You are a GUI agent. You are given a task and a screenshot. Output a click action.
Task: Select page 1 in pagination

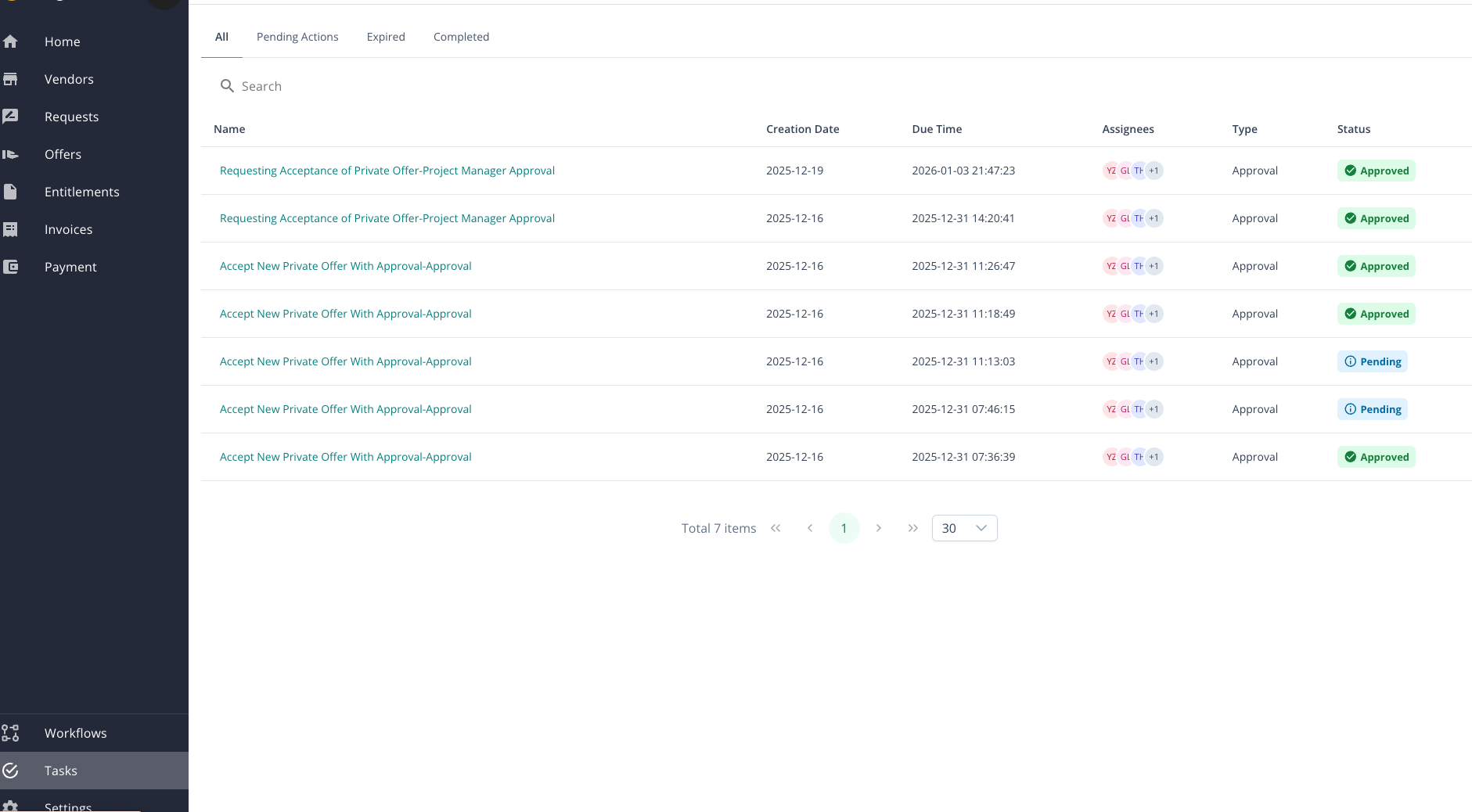[844, 528]
